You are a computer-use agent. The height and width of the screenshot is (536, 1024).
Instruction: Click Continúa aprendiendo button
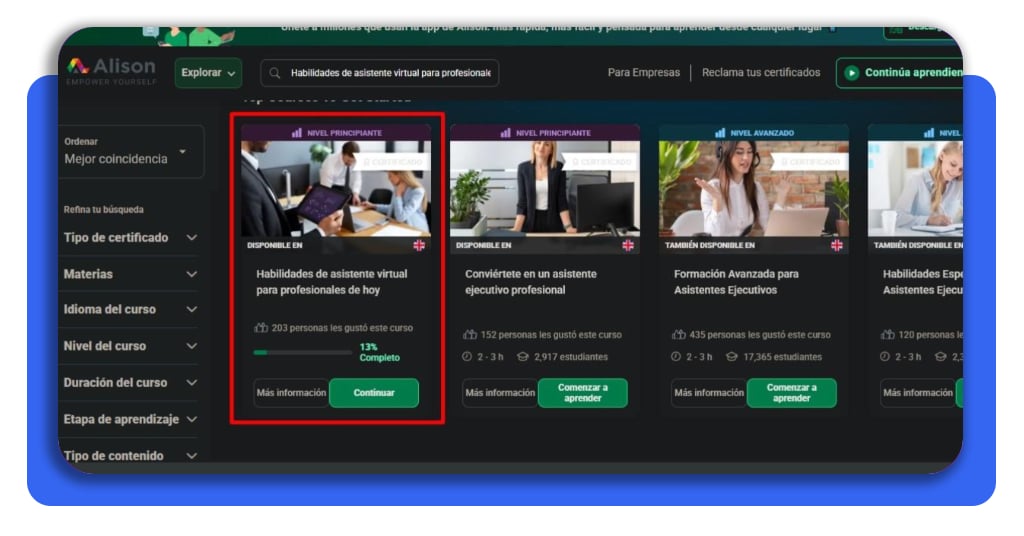coord(900,72)
